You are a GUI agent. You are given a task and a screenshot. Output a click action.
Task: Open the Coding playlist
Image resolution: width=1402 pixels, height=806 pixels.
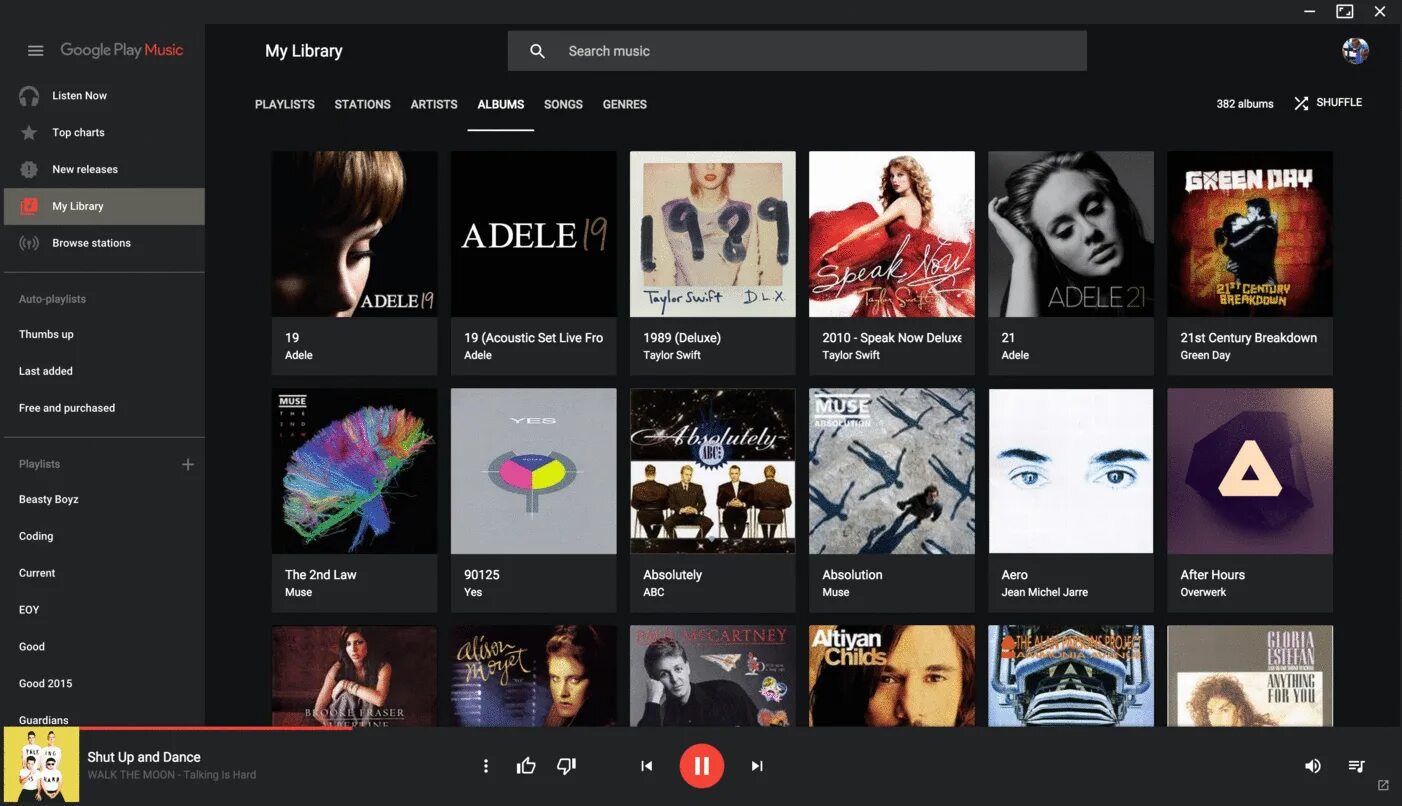pyautogui.click(x=36, y=536)
